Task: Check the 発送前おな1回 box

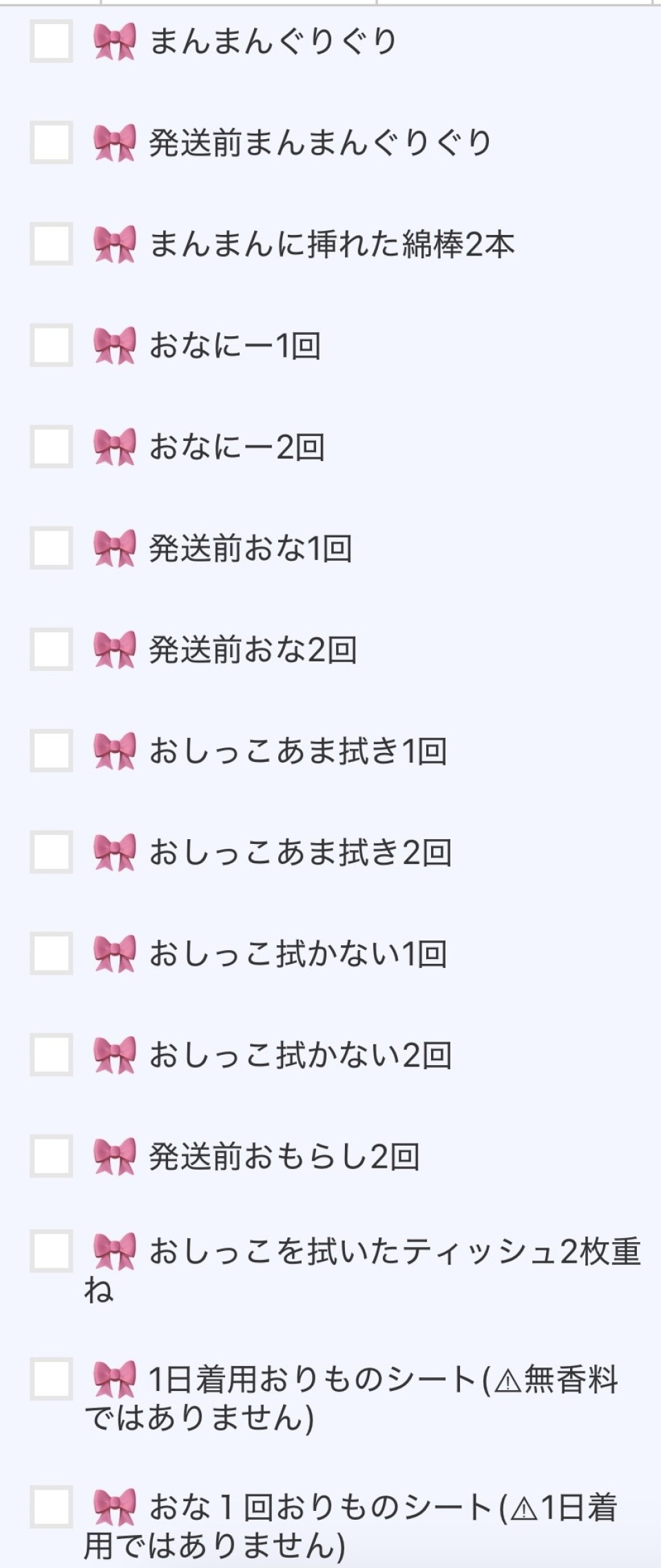Action: point(52,548)
